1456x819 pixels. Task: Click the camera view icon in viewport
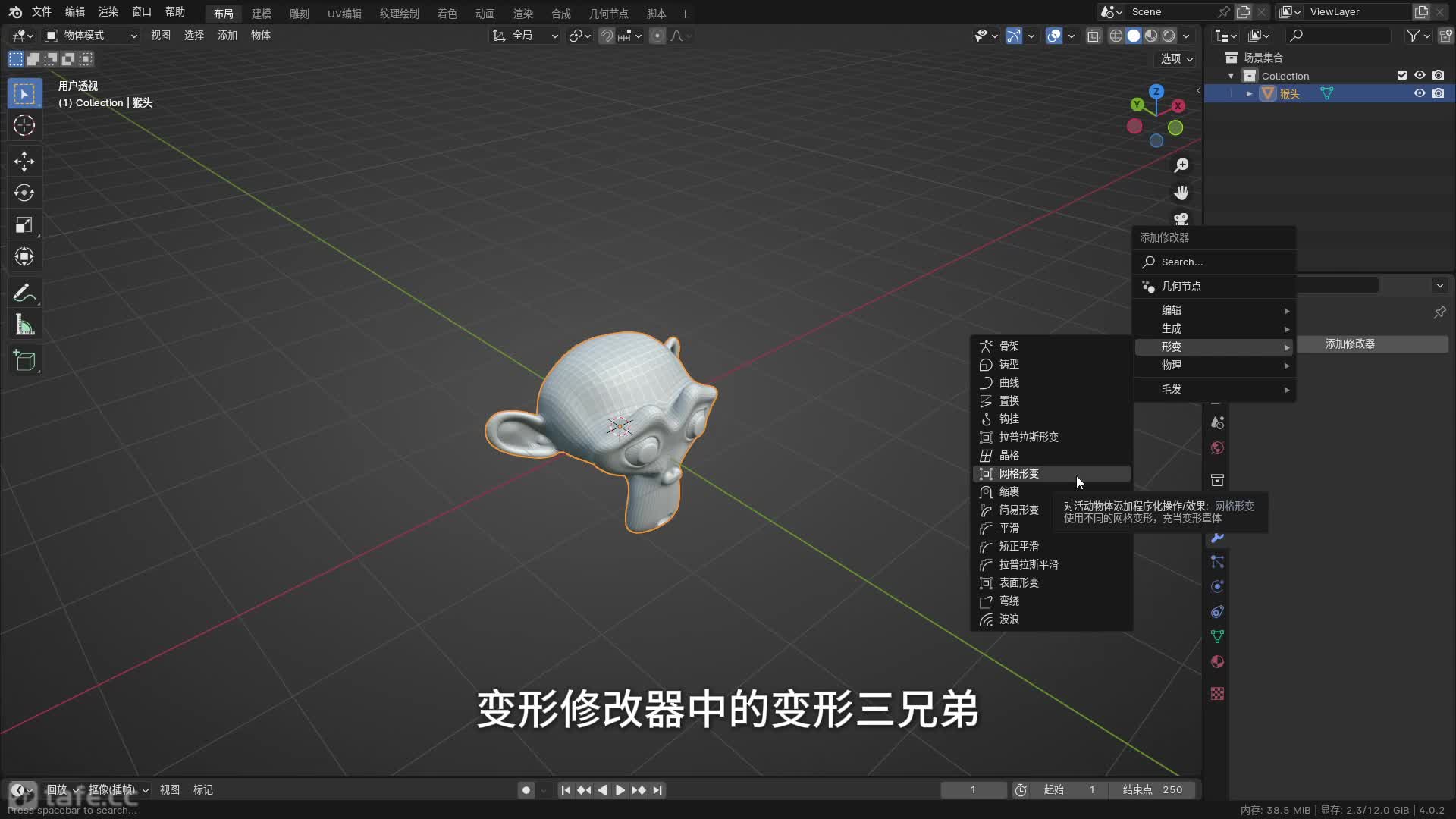pos(1181,219)
